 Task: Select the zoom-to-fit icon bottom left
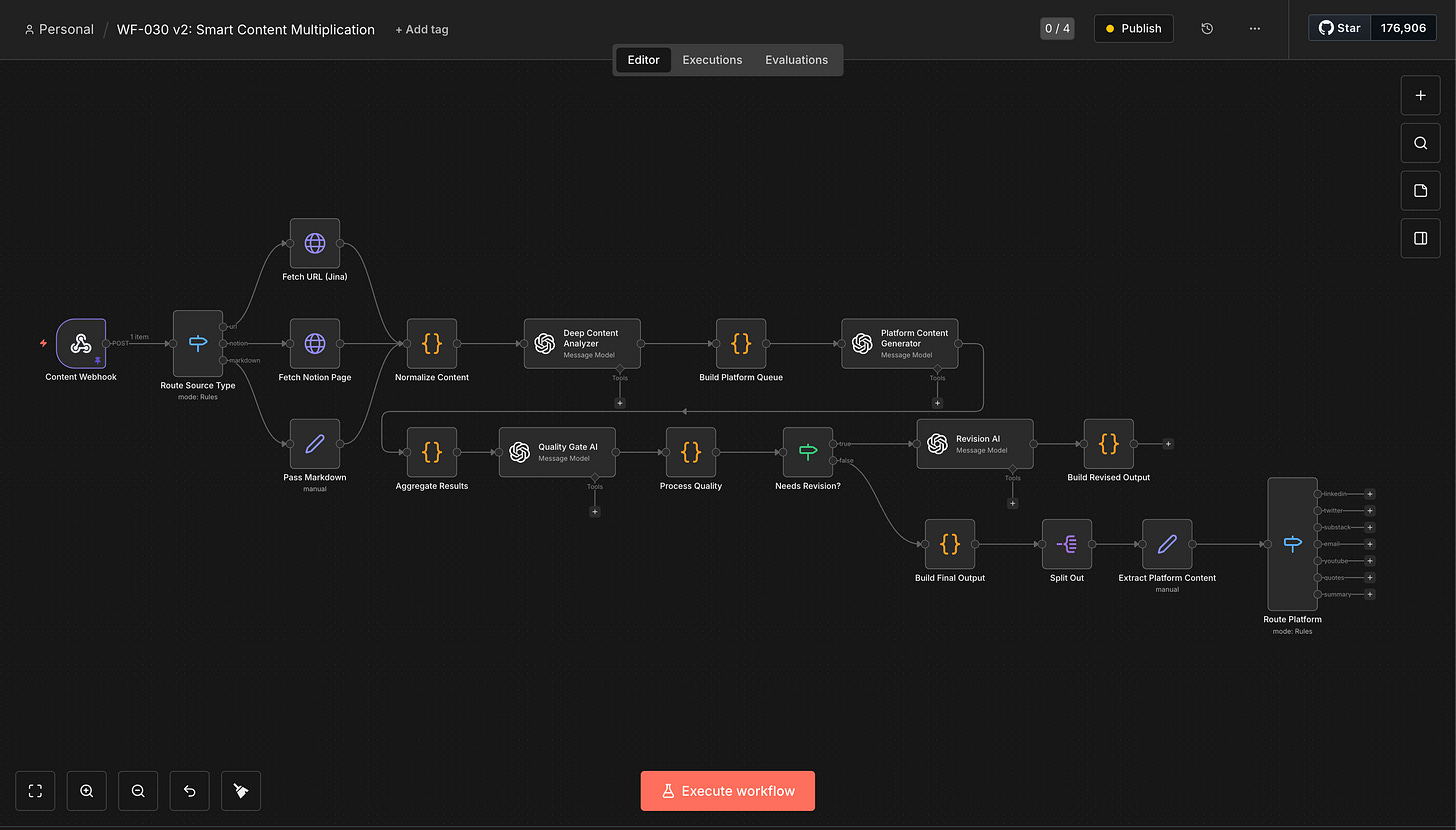click(x=34, y=790)
